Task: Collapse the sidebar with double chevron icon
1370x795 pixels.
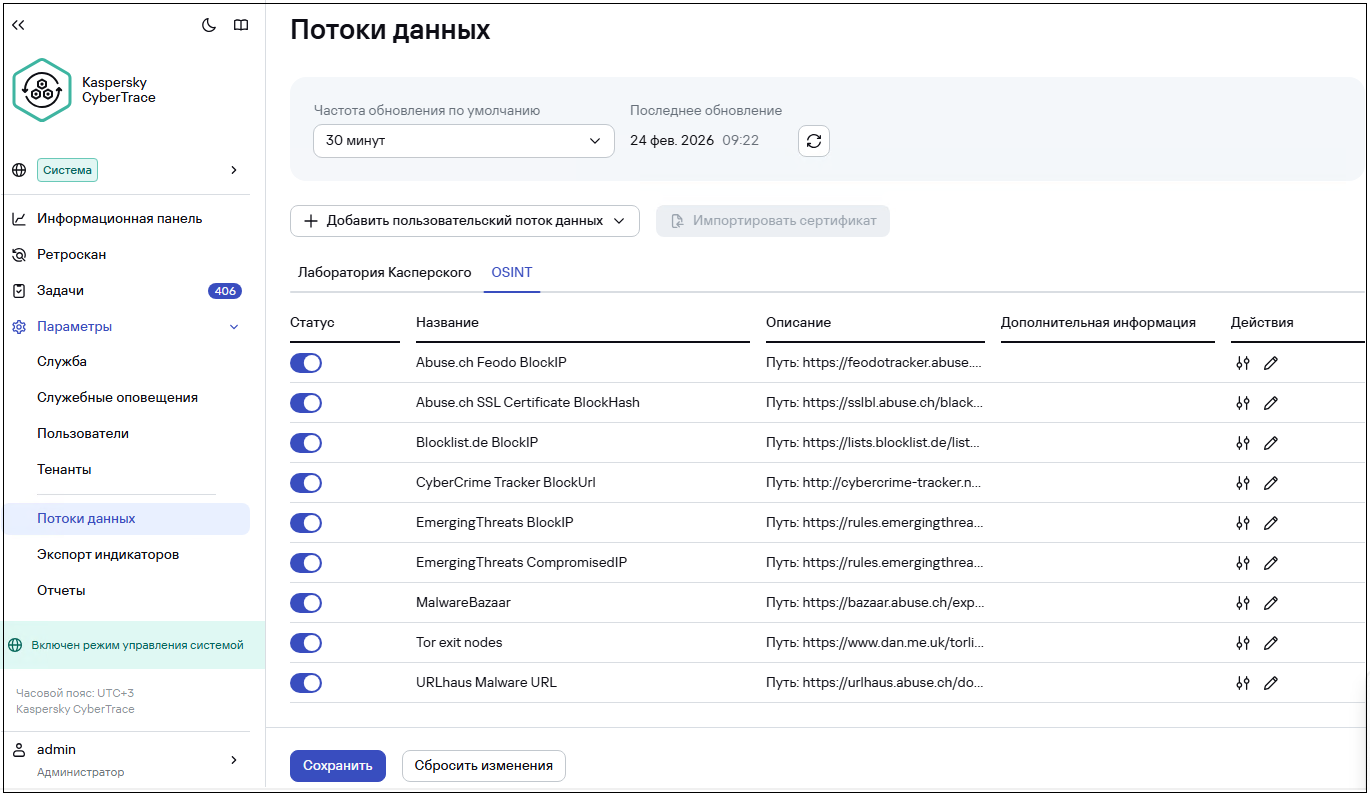Action: pos(18,25)
